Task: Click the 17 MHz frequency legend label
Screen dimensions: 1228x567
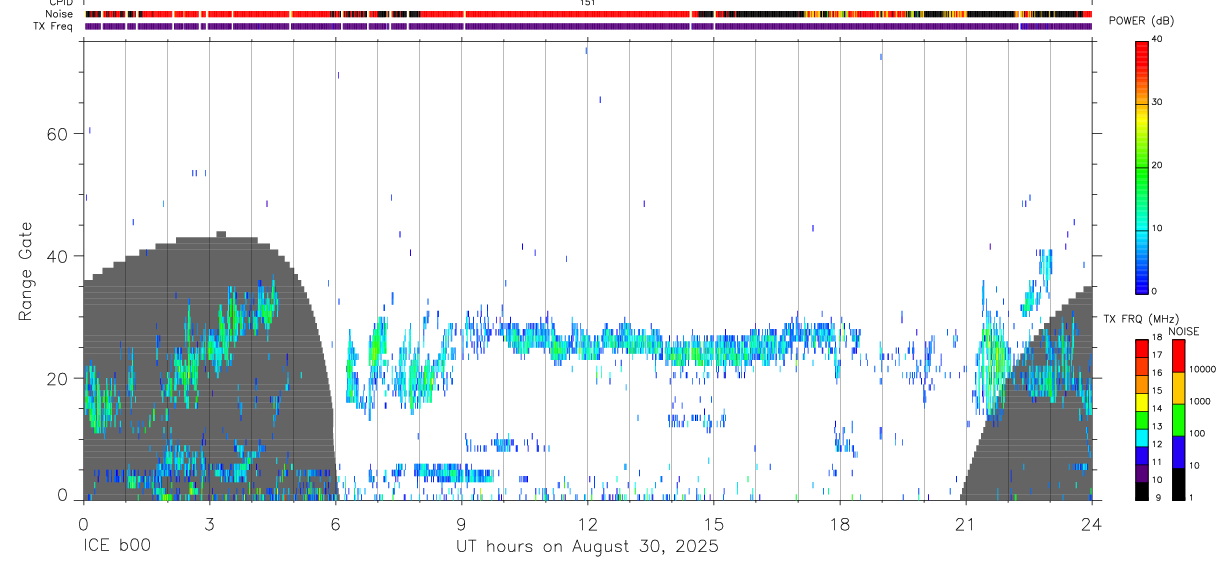Action: (1157, 356)
